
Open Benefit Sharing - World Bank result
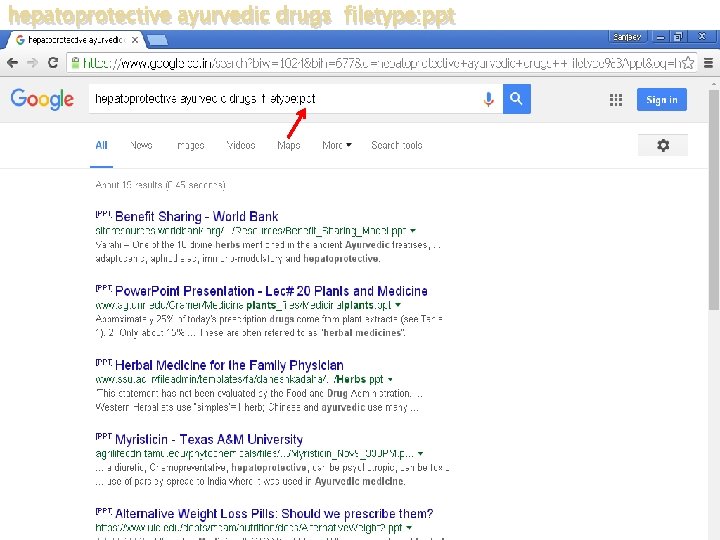(x=197, y=216)
